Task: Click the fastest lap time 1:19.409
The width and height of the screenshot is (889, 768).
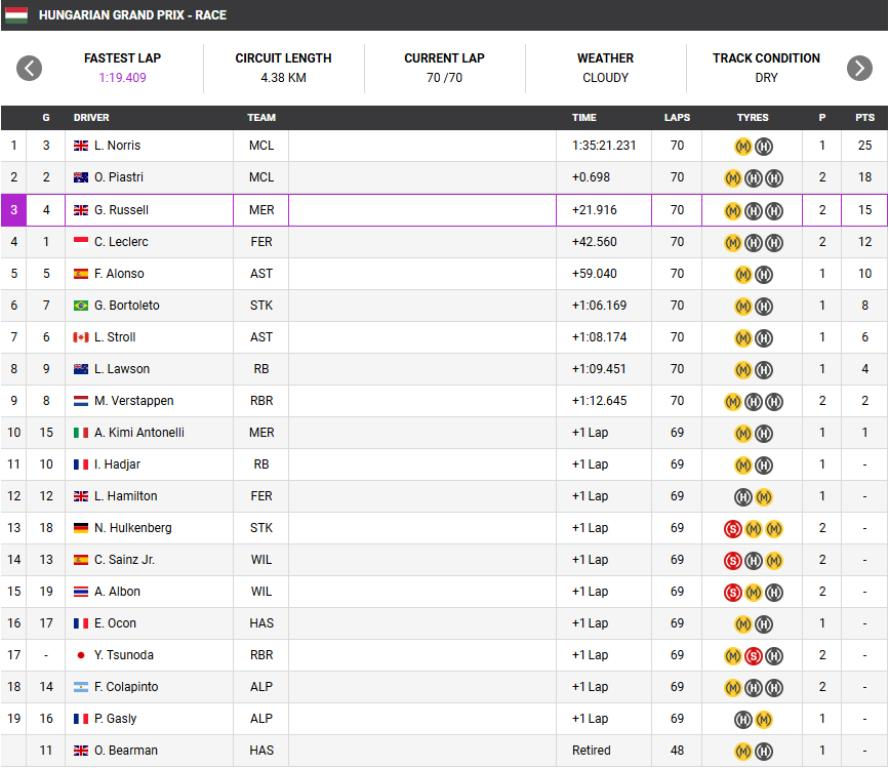Action: 122,78
